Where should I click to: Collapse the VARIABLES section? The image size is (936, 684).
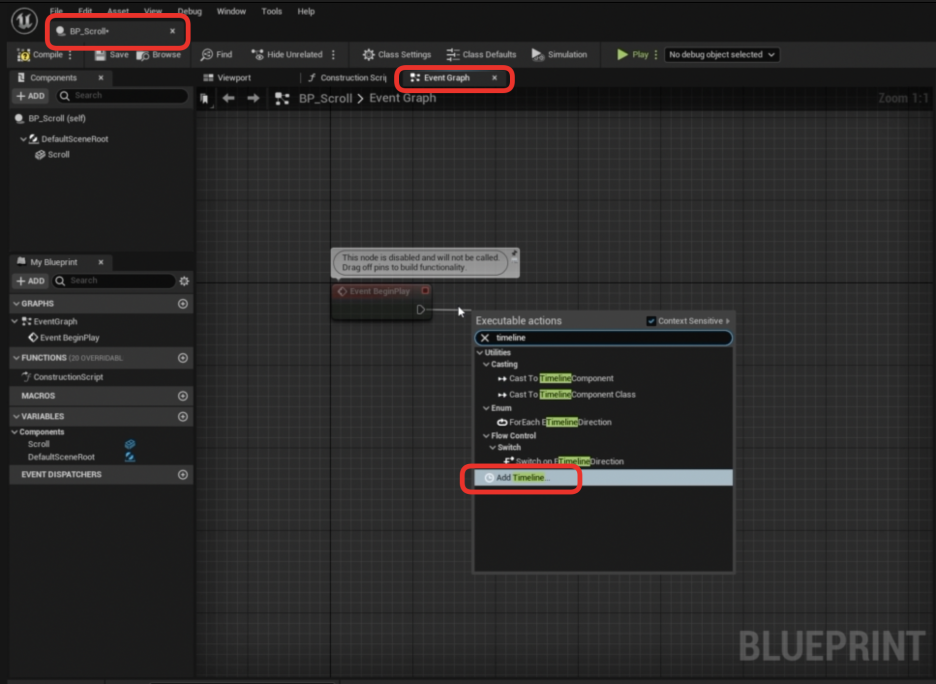[16, 416]
